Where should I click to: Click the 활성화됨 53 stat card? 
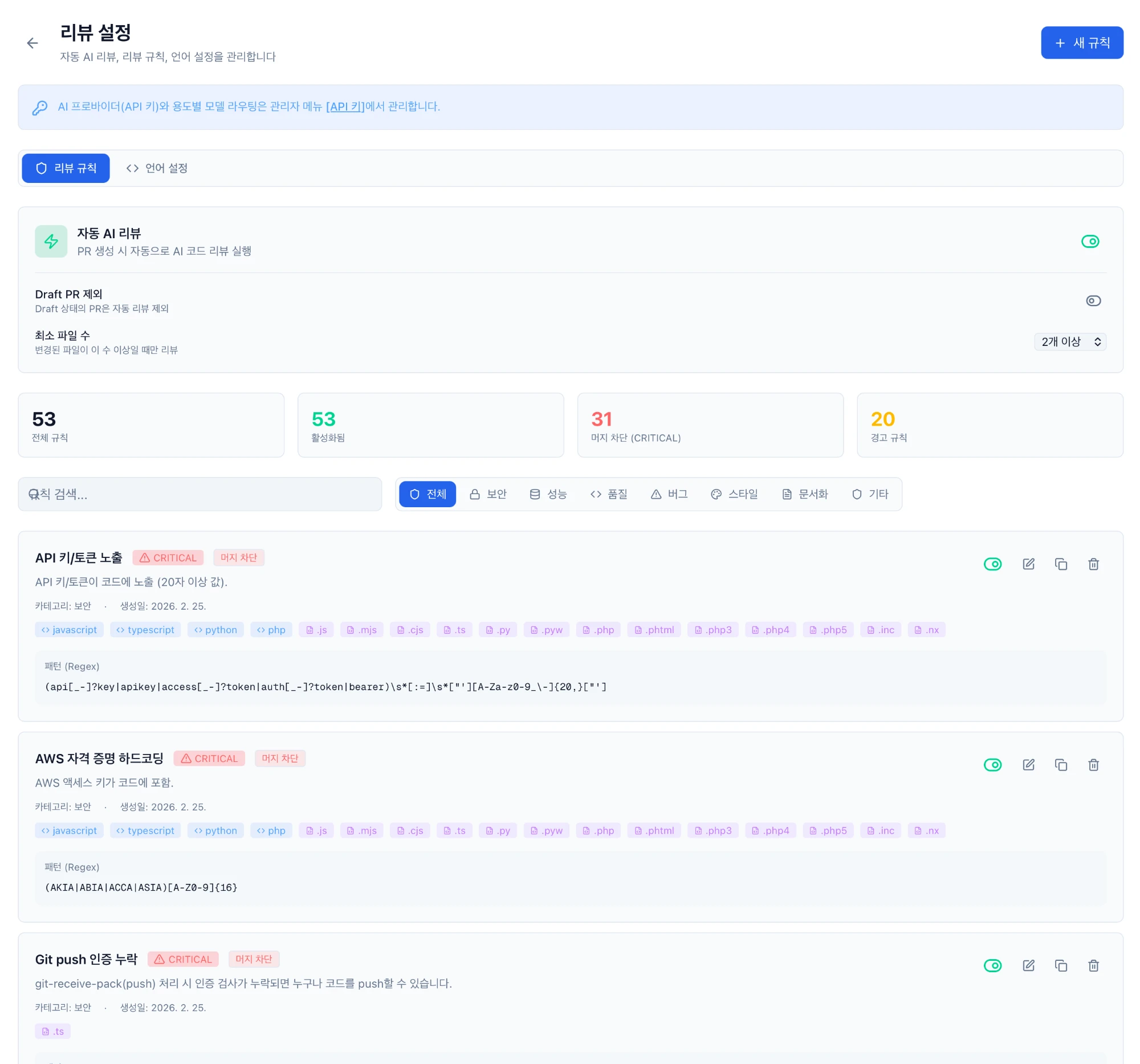431,425
